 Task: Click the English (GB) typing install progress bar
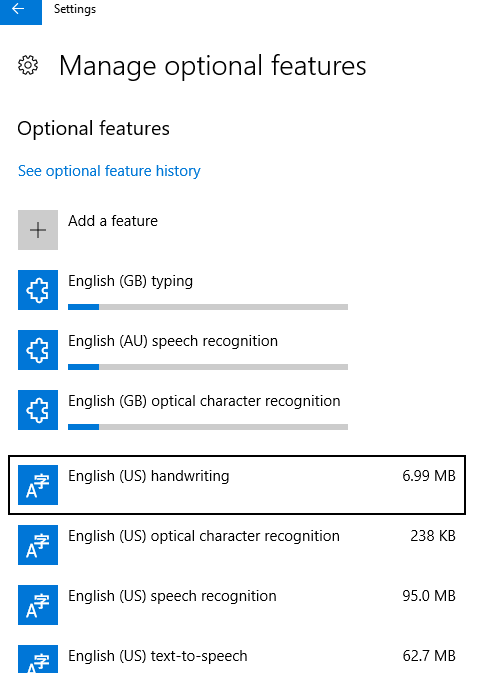pos(208,307)
